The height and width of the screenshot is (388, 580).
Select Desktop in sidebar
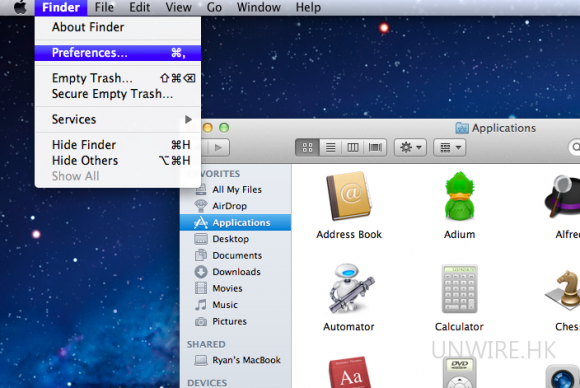(236, 239)
